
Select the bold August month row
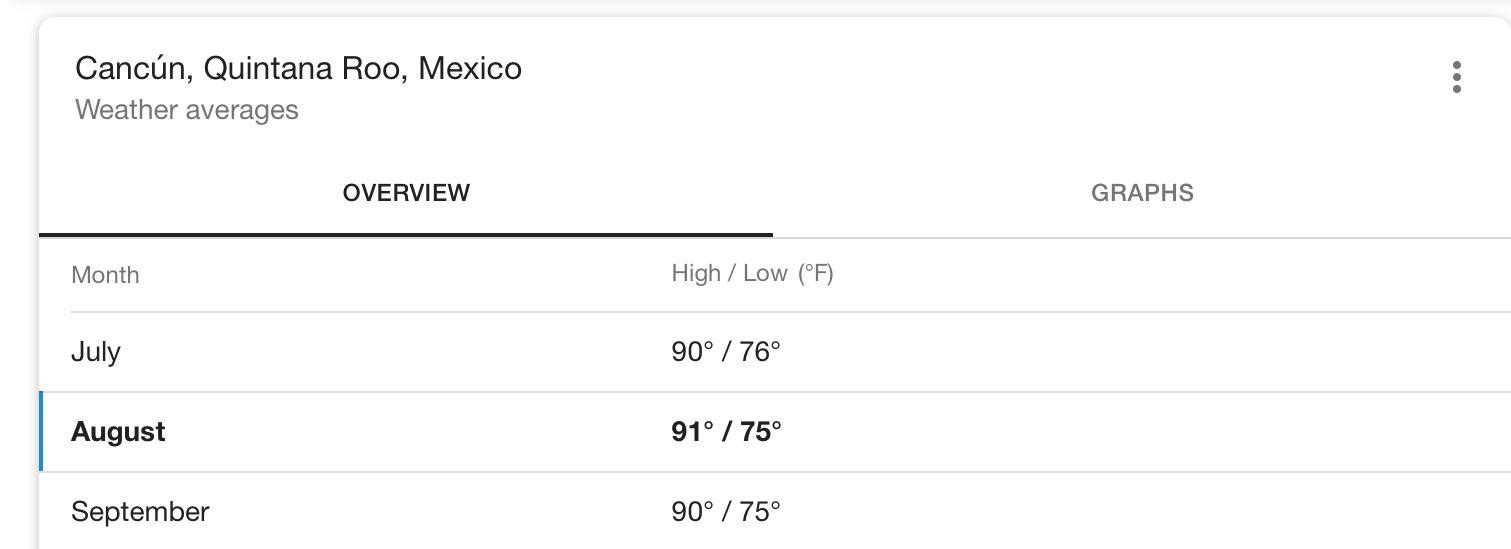pyautogui.click(x=775, y=432)
